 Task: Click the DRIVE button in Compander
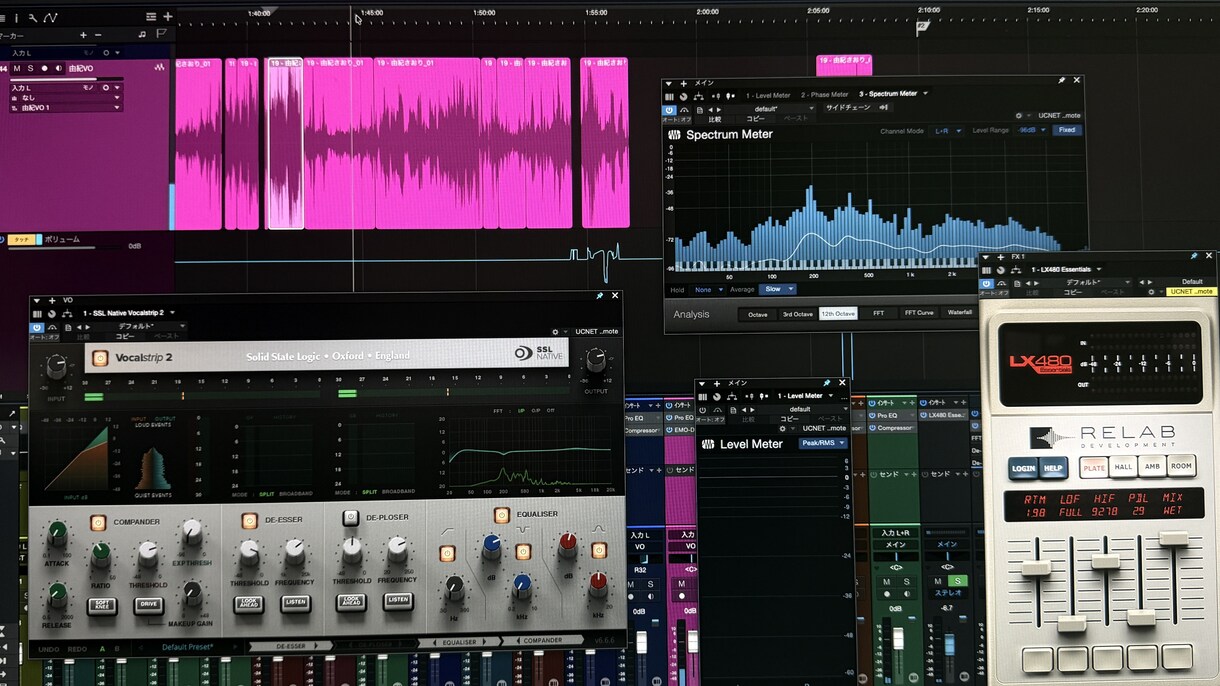coord(148,605)
